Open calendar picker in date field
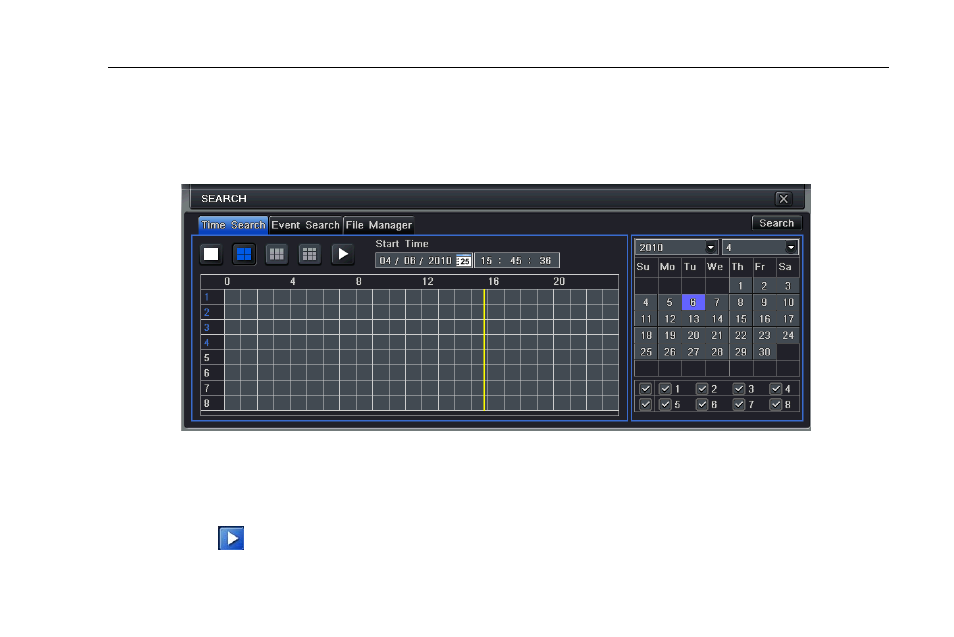954x637 pixels. [464, 260]
